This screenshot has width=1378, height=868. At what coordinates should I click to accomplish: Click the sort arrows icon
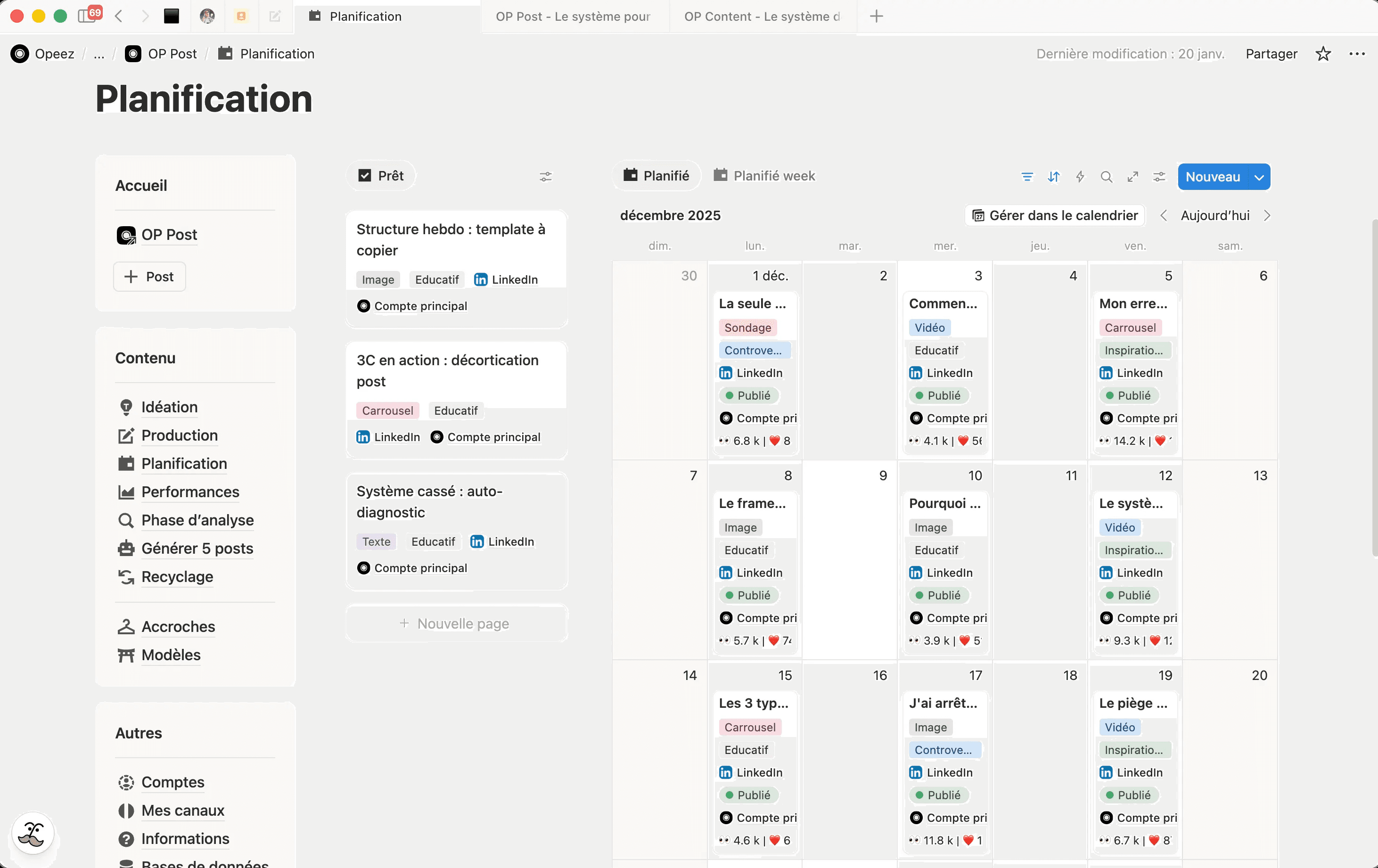pyautogui.click(x=1054, y=177)
